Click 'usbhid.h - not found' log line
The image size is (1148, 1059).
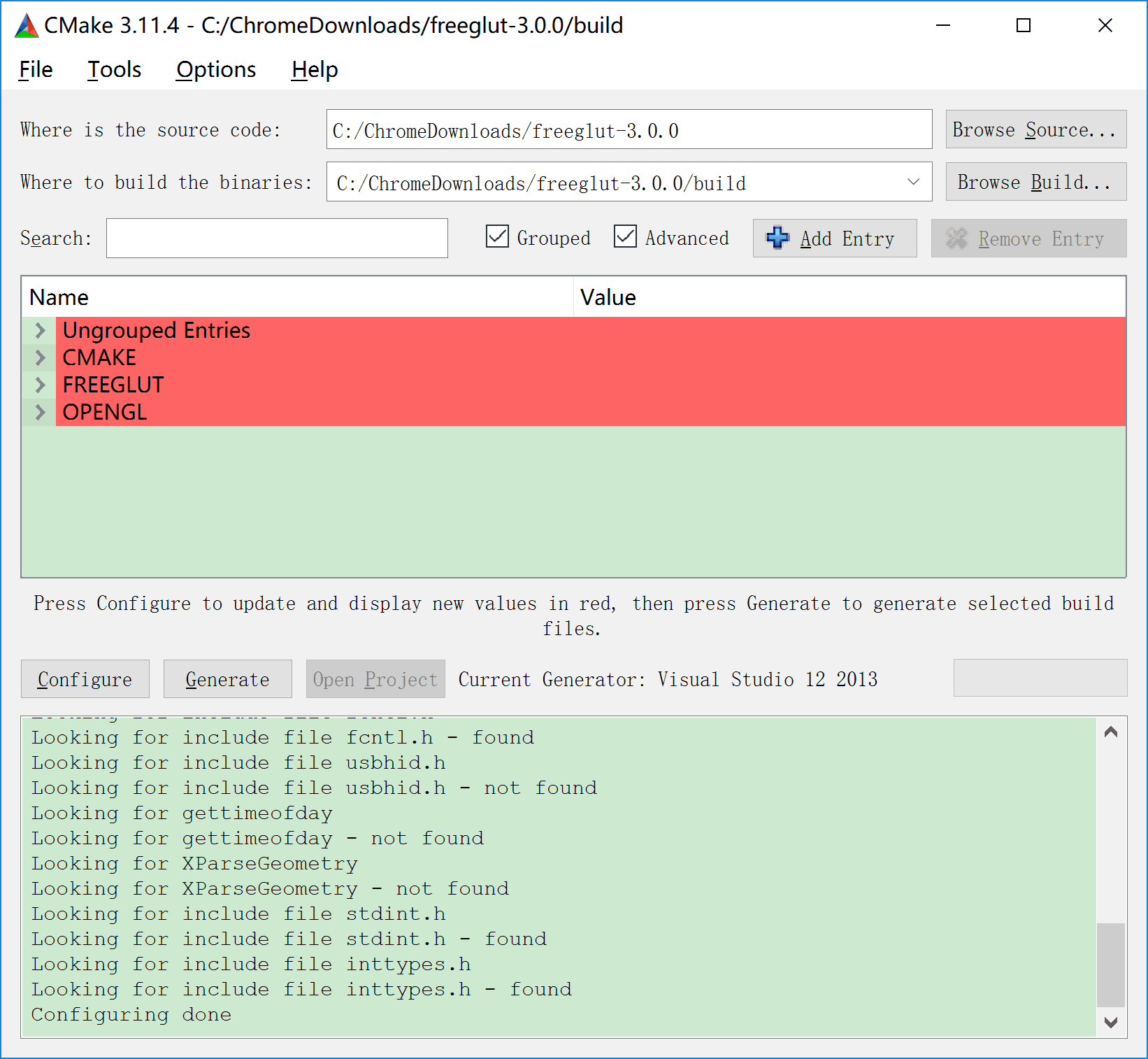[x=314, y=788]
